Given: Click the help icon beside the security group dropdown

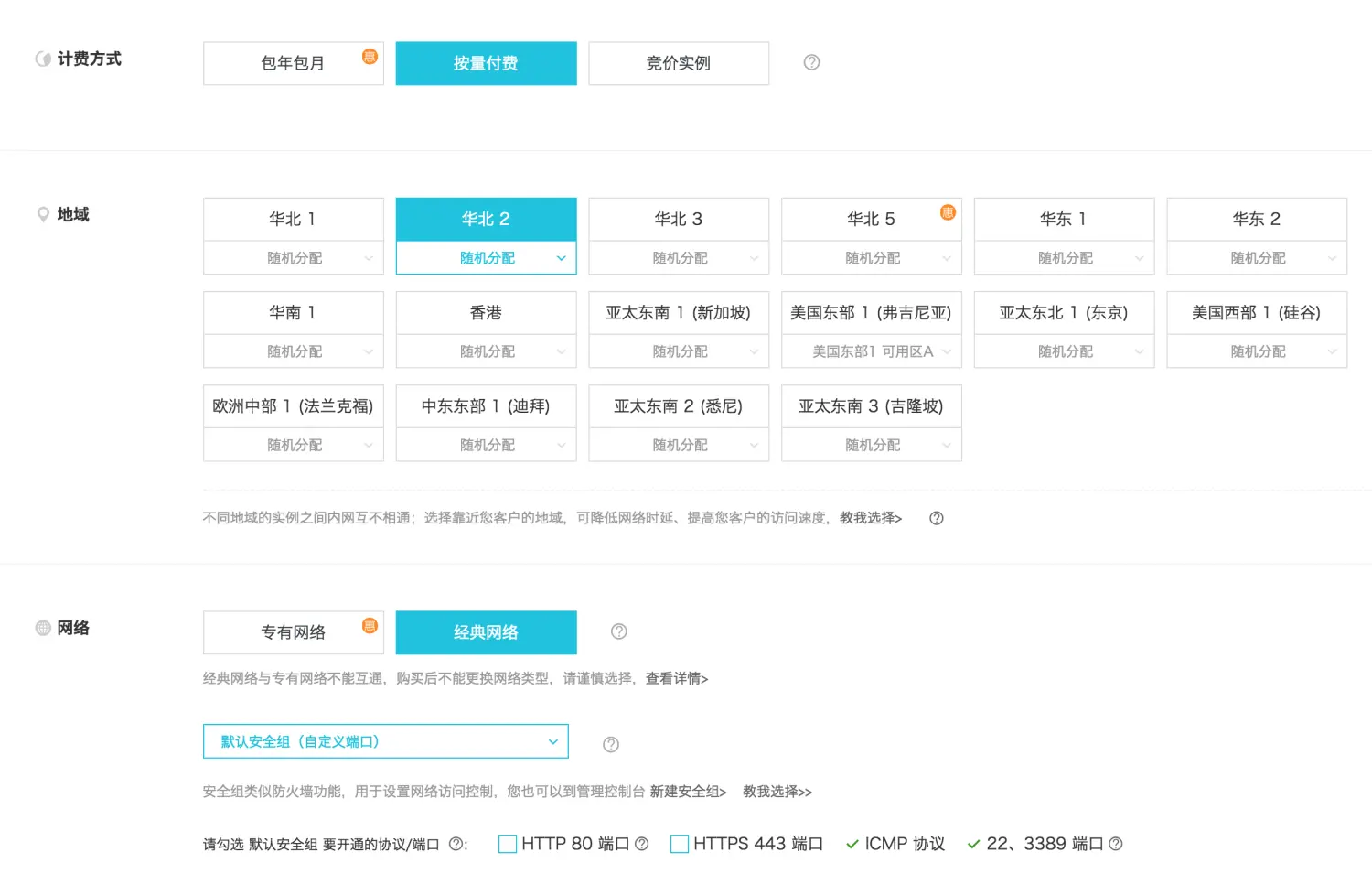Looking at the screenshot, I should 610,744.
